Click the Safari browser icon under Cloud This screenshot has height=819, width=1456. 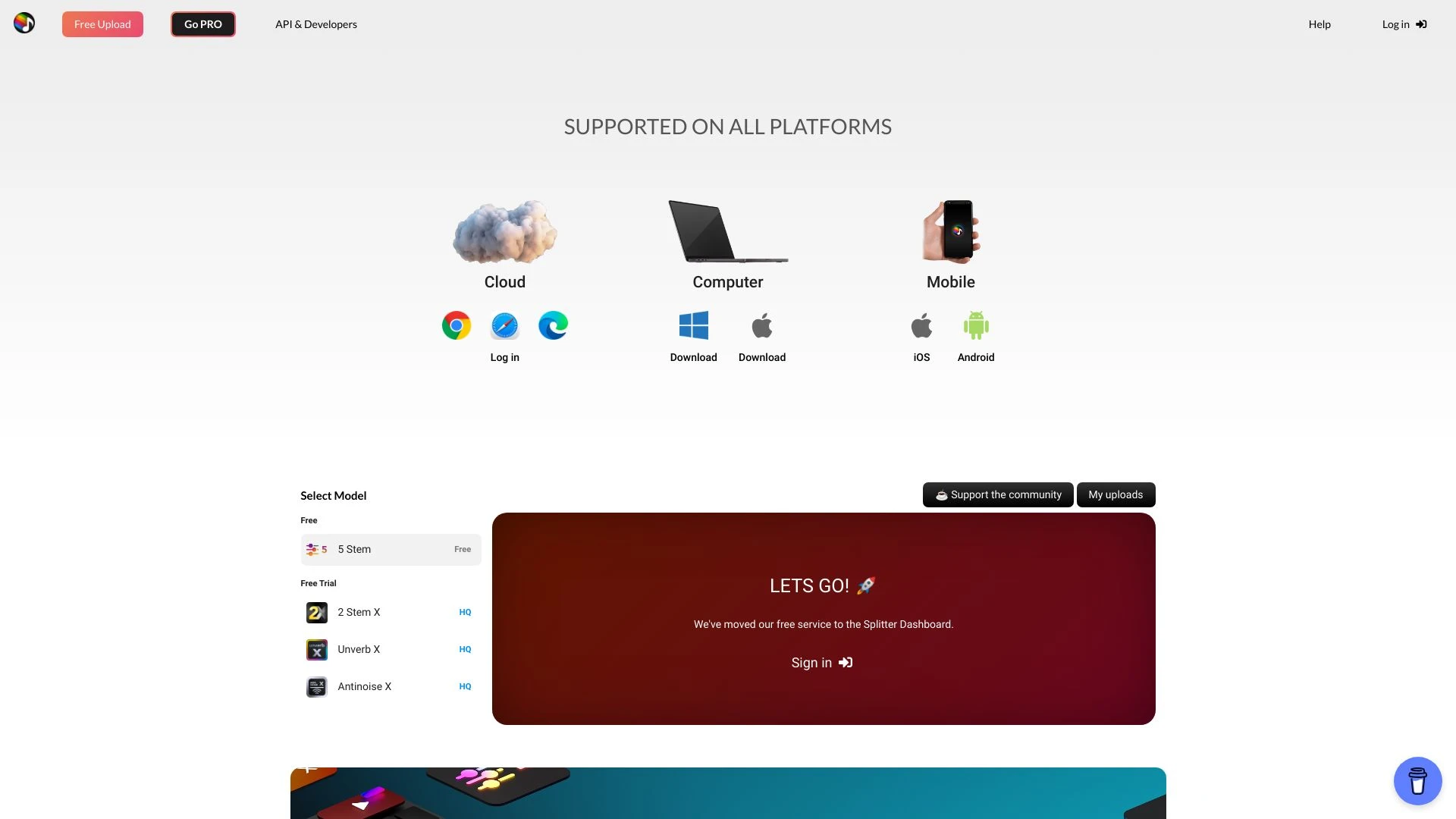(504, 324)
